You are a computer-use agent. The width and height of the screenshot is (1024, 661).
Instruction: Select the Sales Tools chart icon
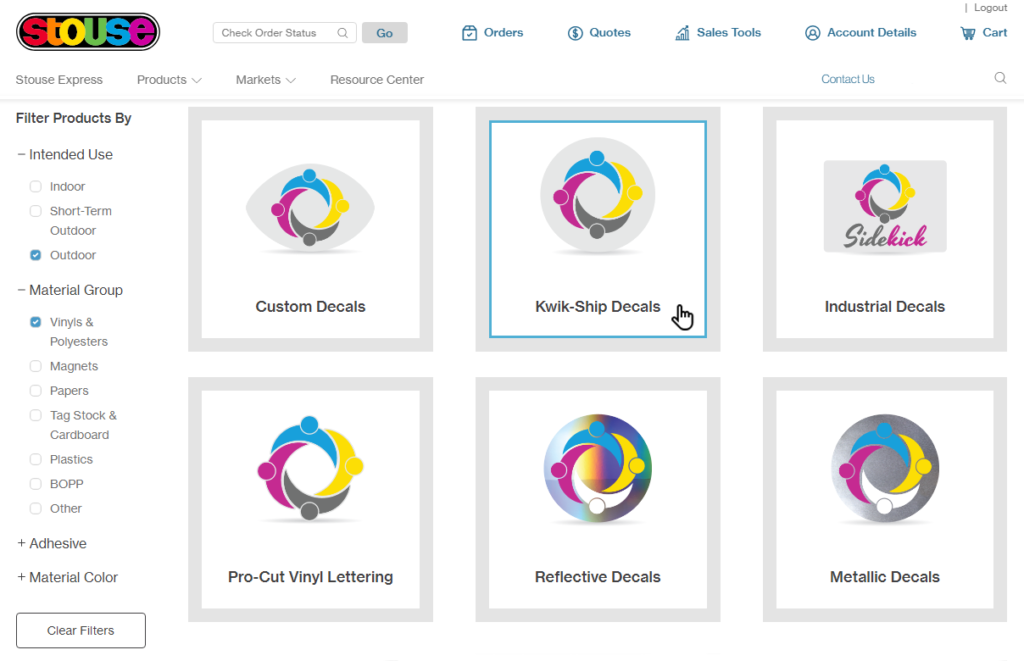[x=682, y=32]
